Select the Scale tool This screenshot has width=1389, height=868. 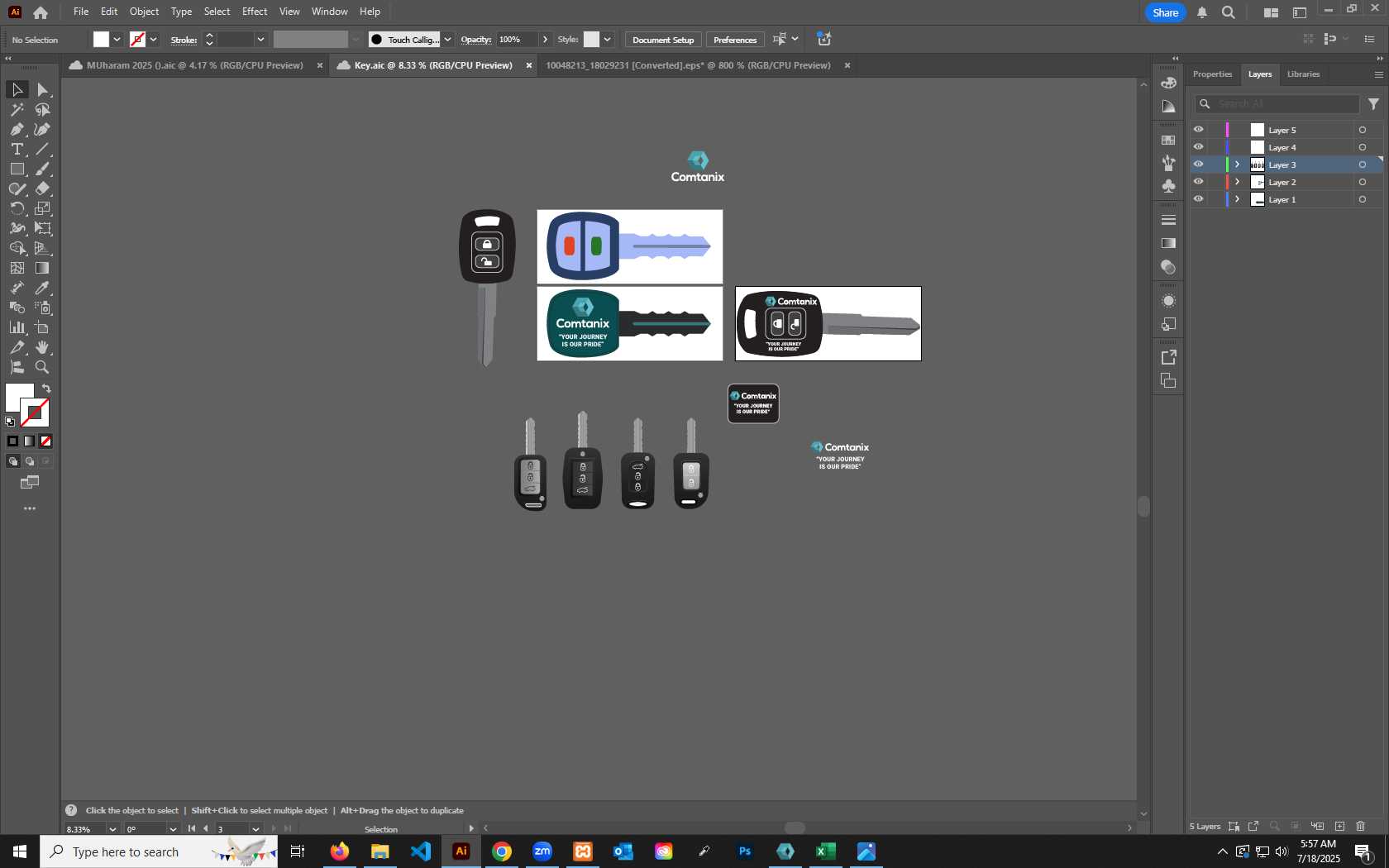coord(43,208)
